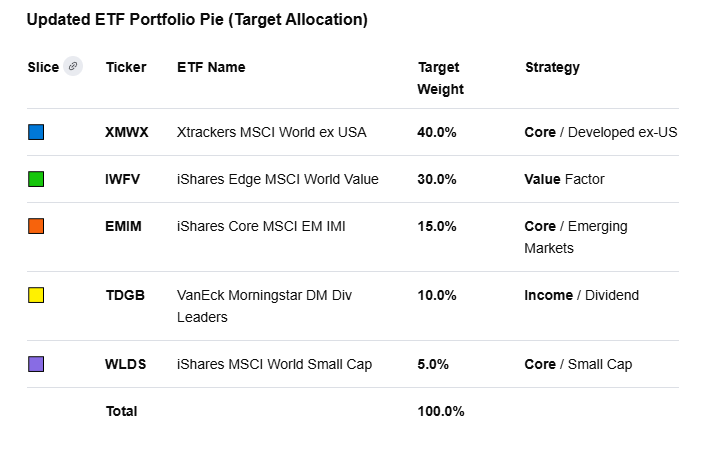Select the green IWFV slice swatch

(x=36, y=179)
